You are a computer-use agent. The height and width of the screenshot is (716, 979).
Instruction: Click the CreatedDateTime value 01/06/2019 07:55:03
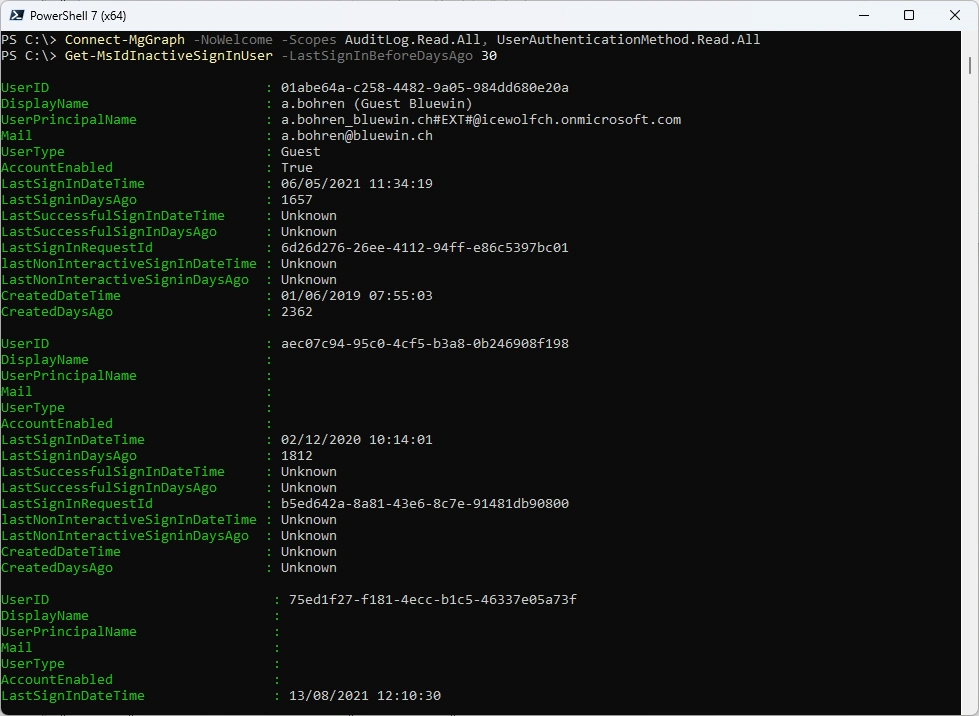point(356,296)
